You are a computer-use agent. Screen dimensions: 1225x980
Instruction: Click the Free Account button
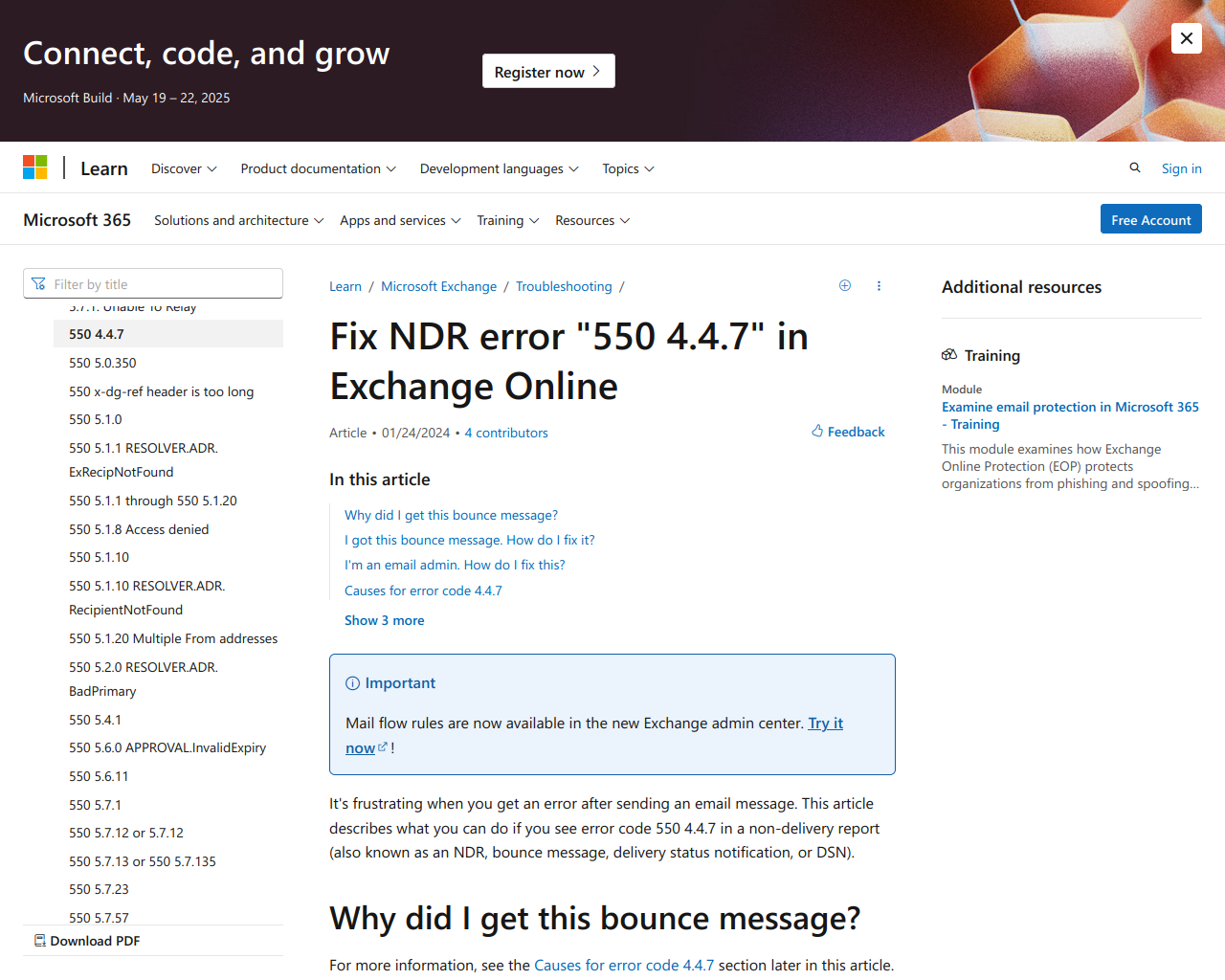(x=1150, y=219)
